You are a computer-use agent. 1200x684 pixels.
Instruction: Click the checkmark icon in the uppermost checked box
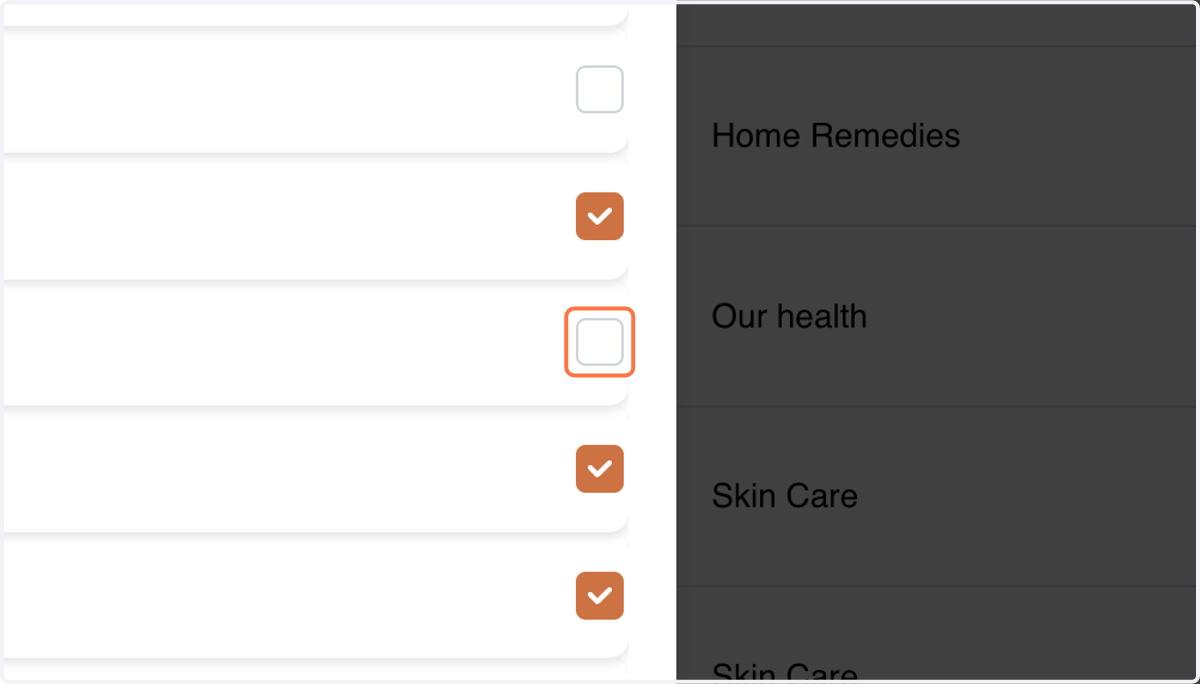click(x=600, y=216)
